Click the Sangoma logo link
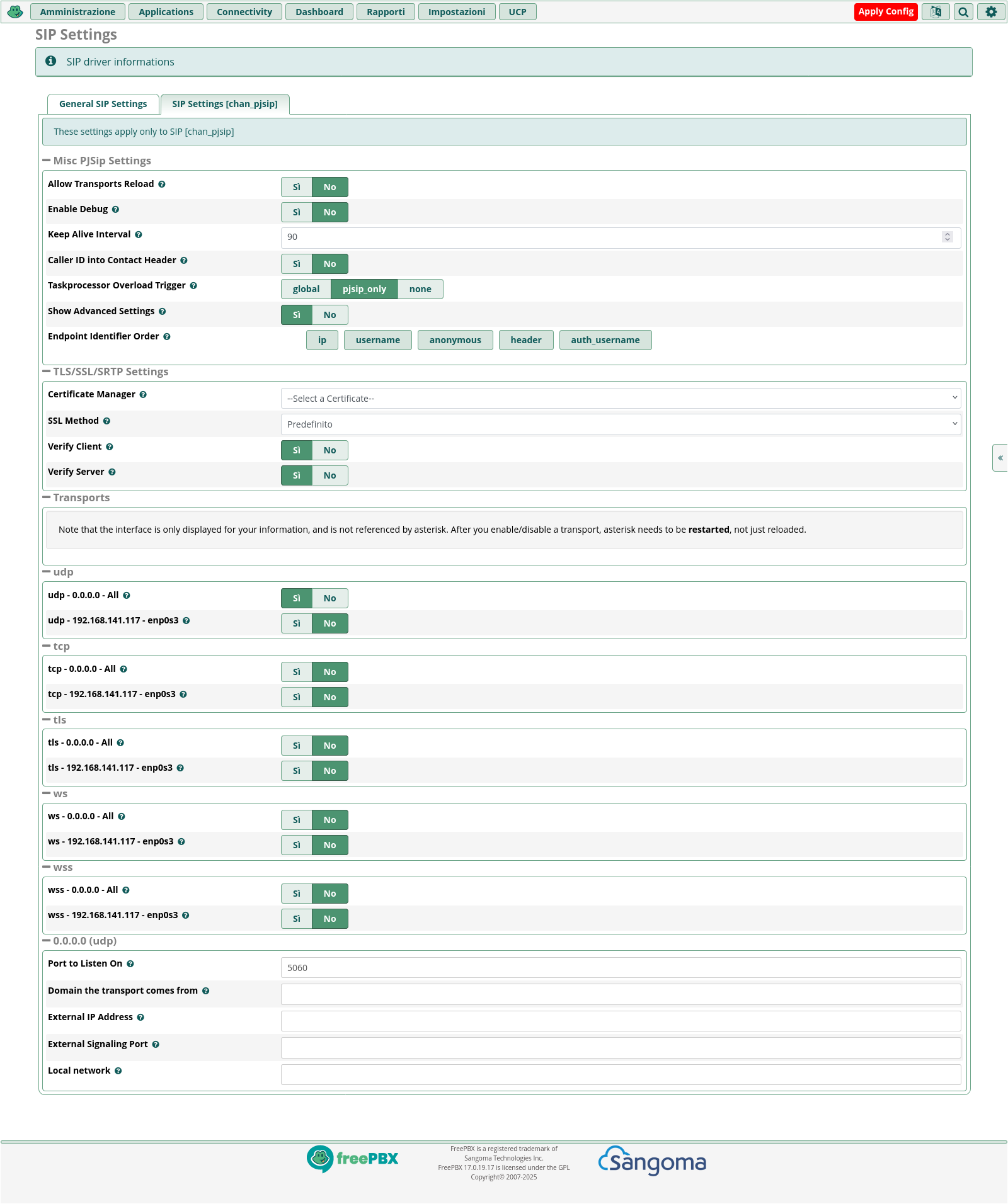 [x=652, y=1161]
